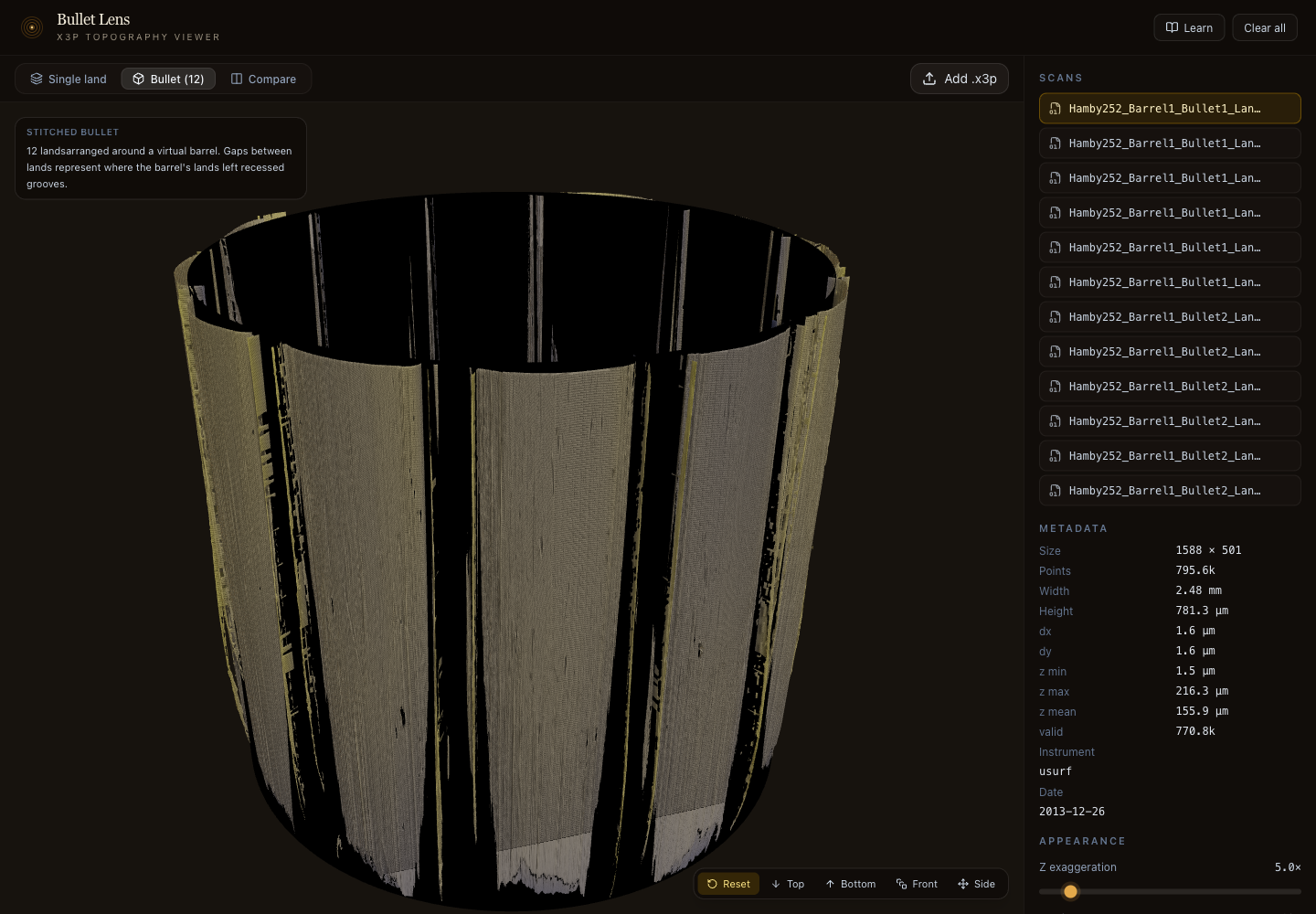Select the first Bullet2 scan entry
Viewport: 1316px width, 914px height.
coord(1169,317)
